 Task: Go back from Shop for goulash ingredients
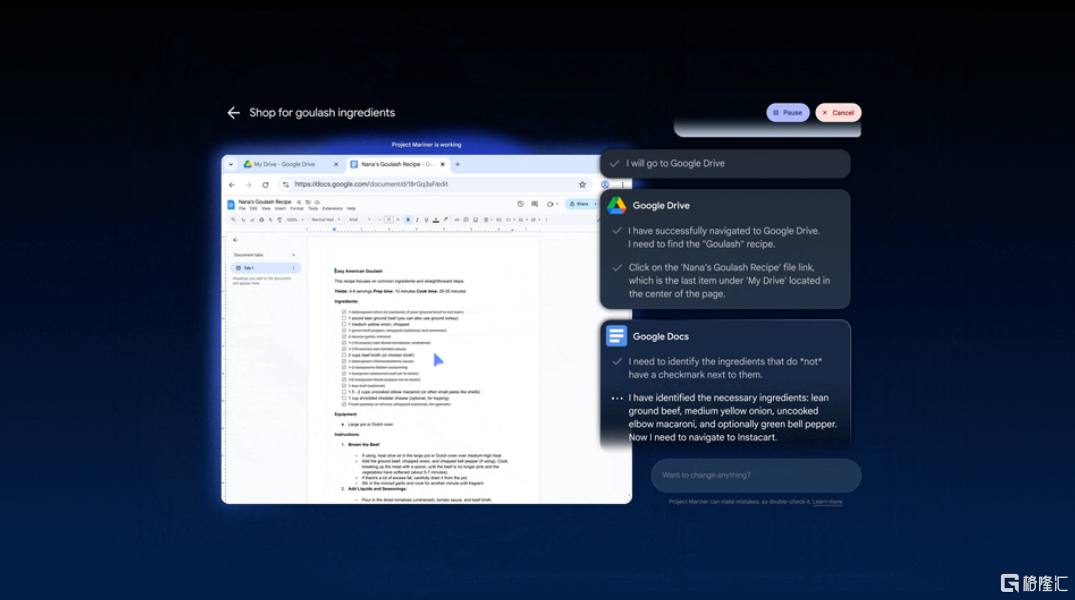click(233, 112)
